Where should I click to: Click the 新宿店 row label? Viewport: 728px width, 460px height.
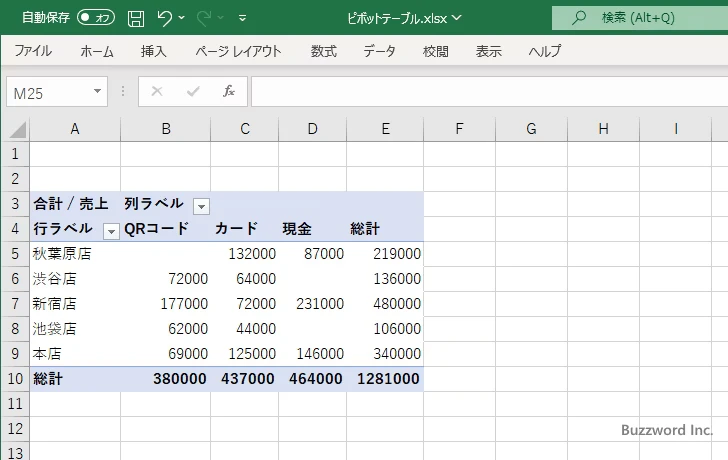click(75, 304)
